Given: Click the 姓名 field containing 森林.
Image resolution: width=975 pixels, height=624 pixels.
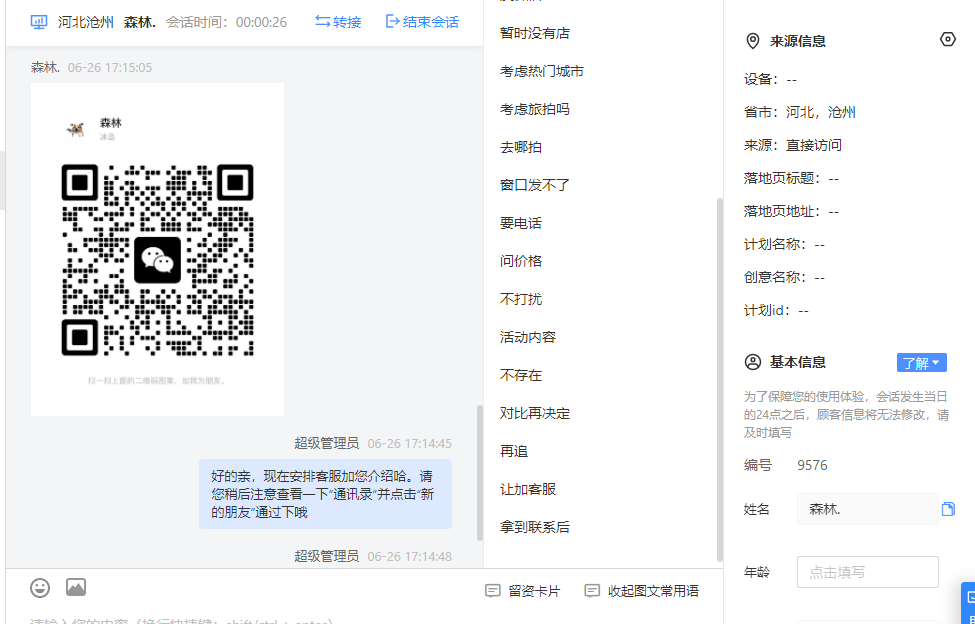Looking at the screenshot, I should (867, 509).
